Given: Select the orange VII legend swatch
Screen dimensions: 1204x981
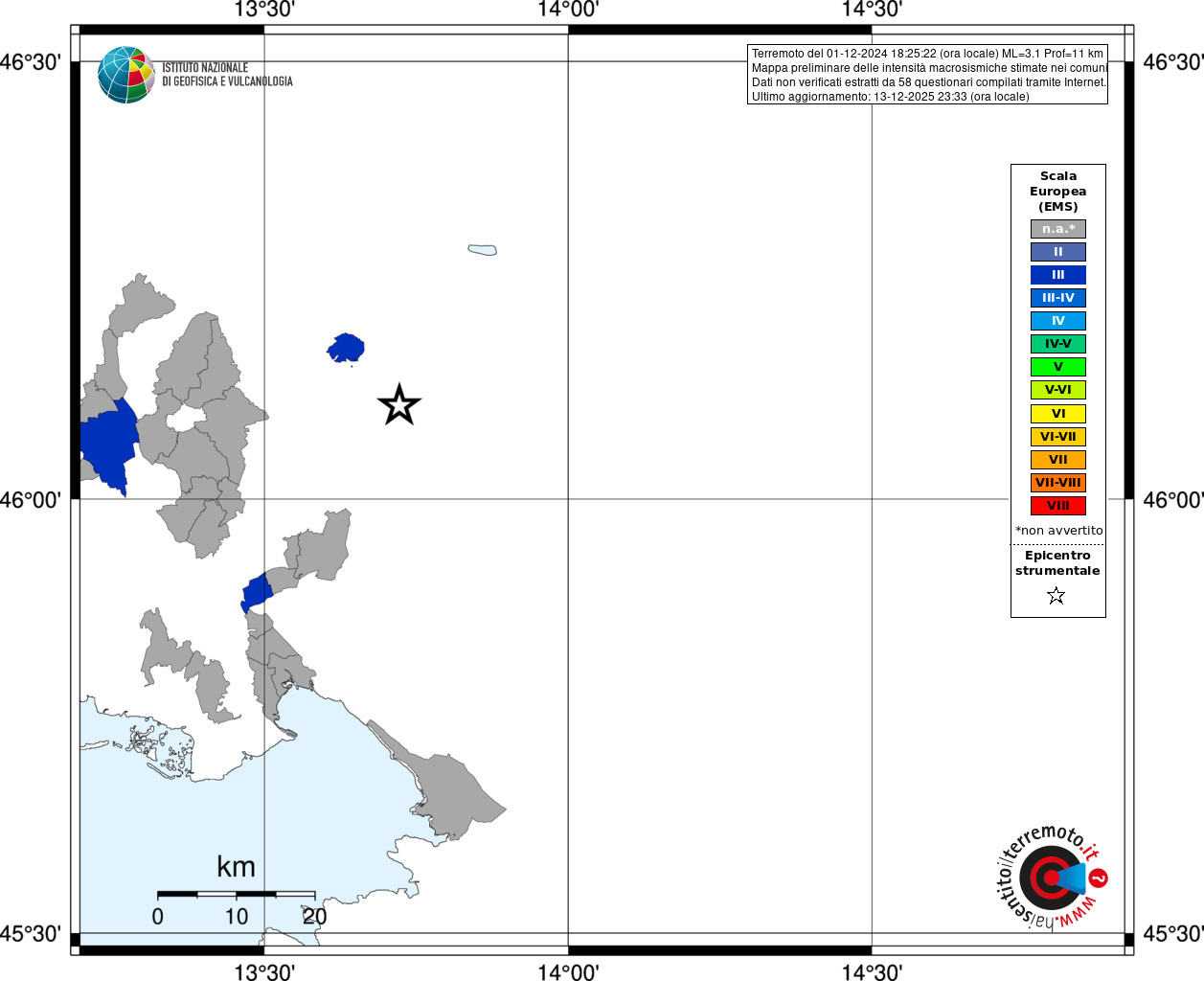Looking at the screenshot, I should click(x=1058, y=460).
